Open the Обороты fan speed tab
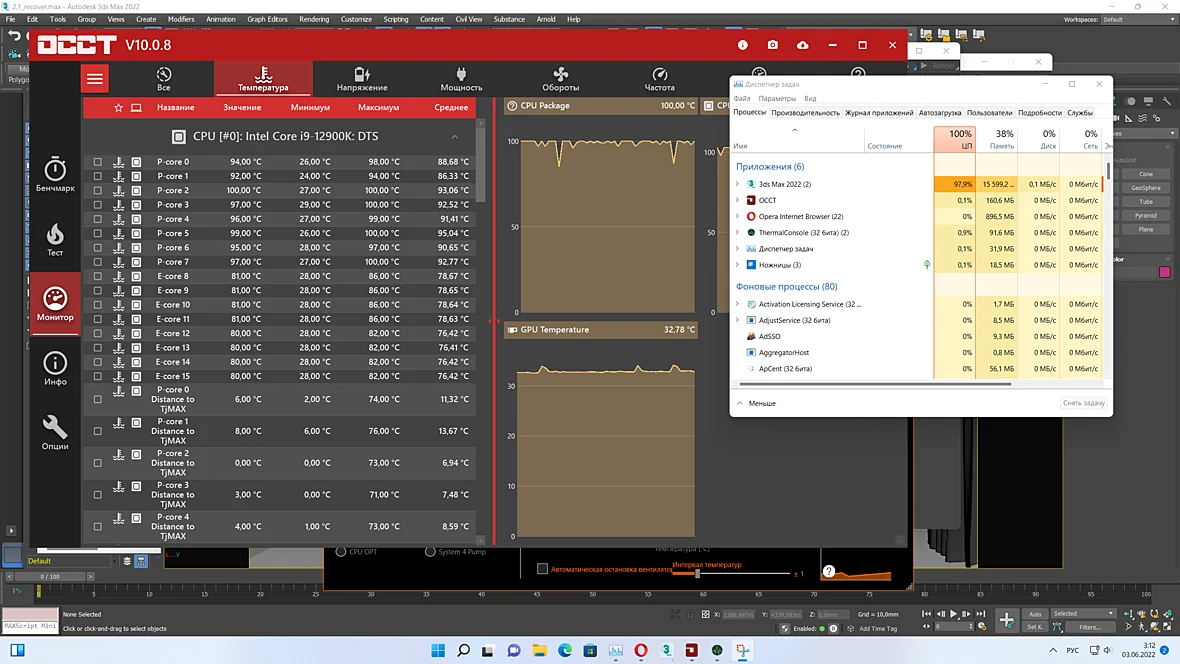The image size is (1180, 664). [561, 79]
